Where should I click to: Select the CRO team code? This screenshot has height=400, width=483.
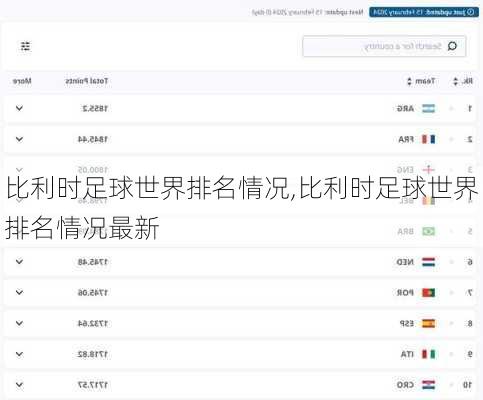(x=405, y=385)
